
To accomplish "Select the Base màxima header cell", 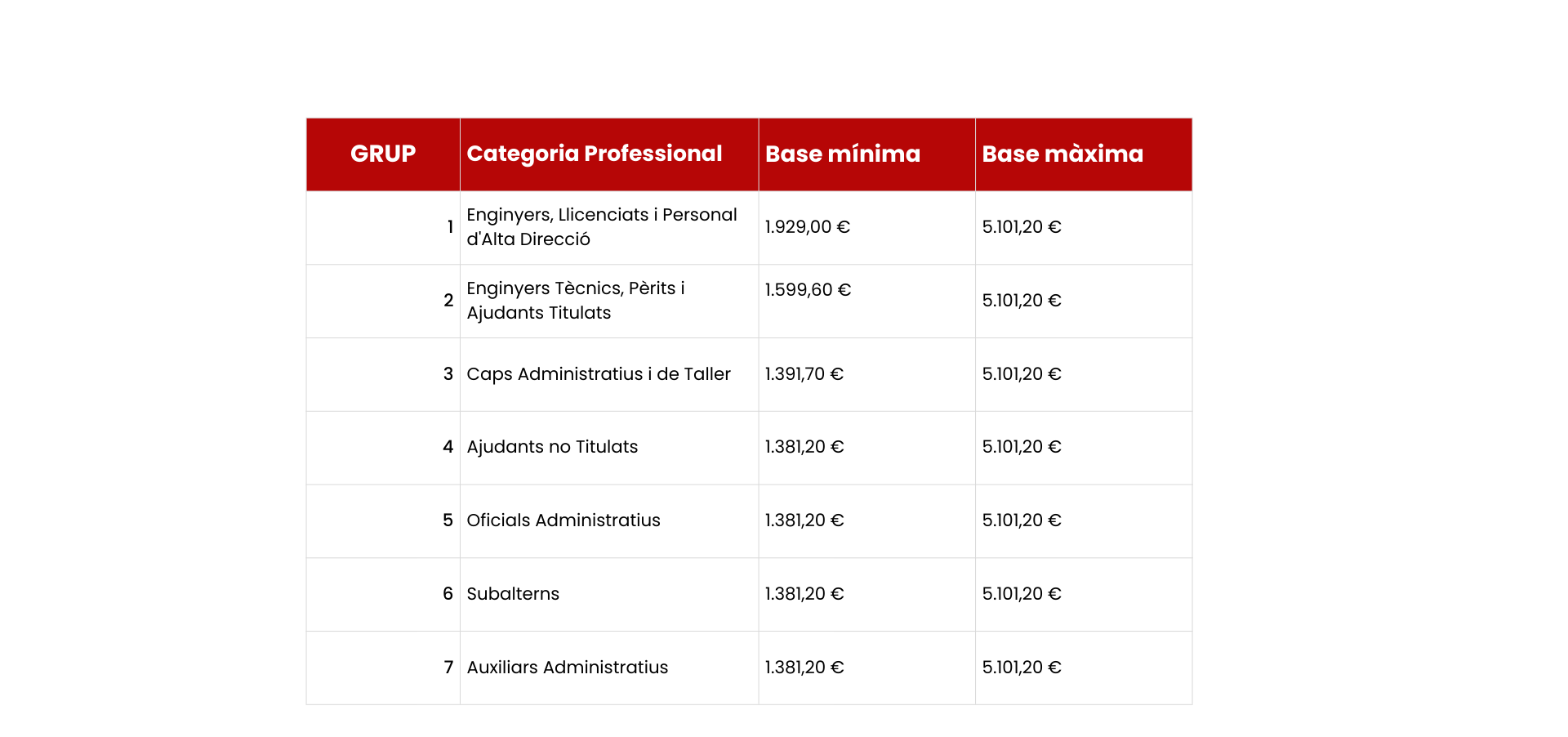I will [1062, 154].
